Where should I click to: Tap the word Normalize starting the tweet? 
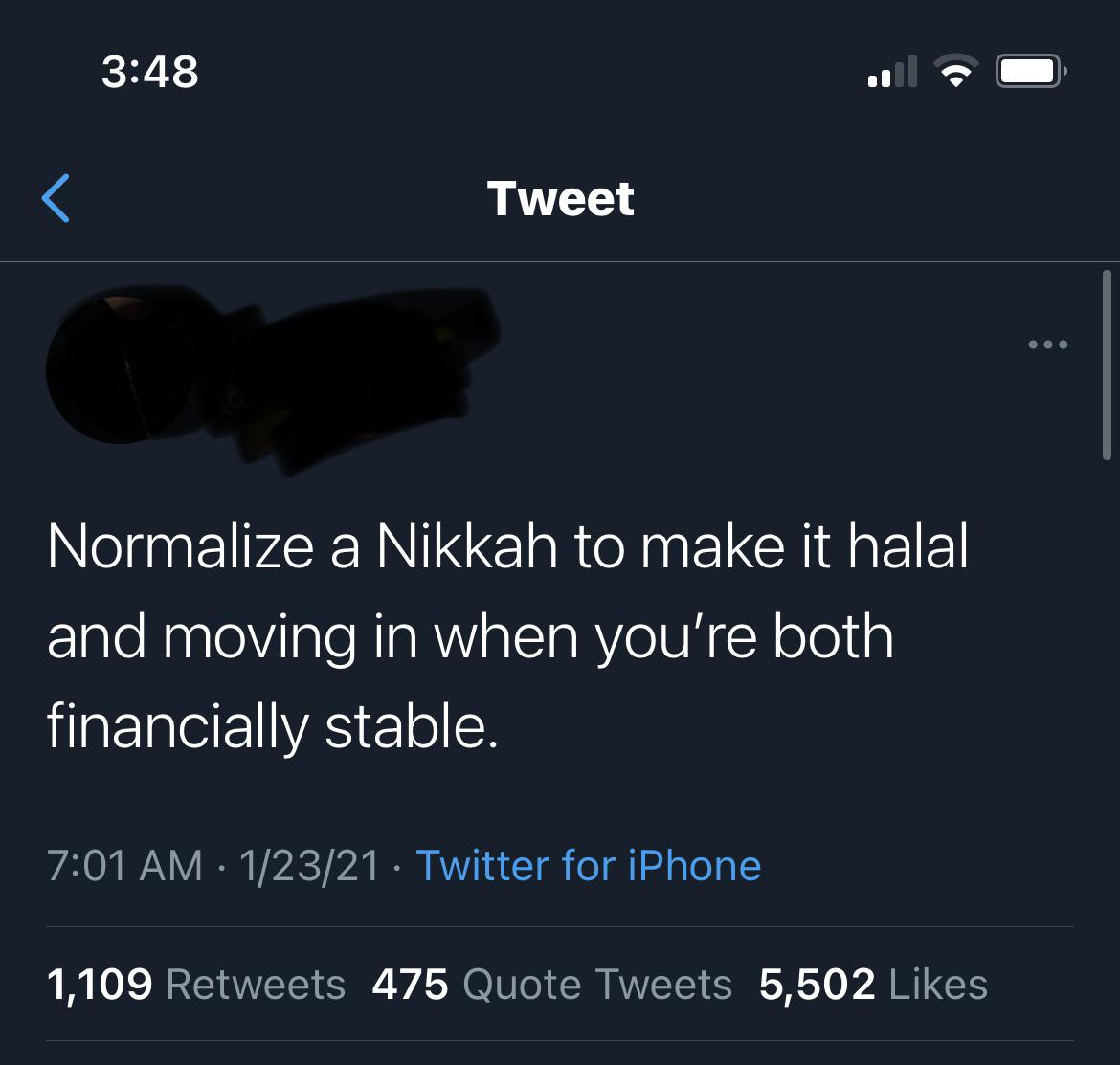click(x=180, y=547)
